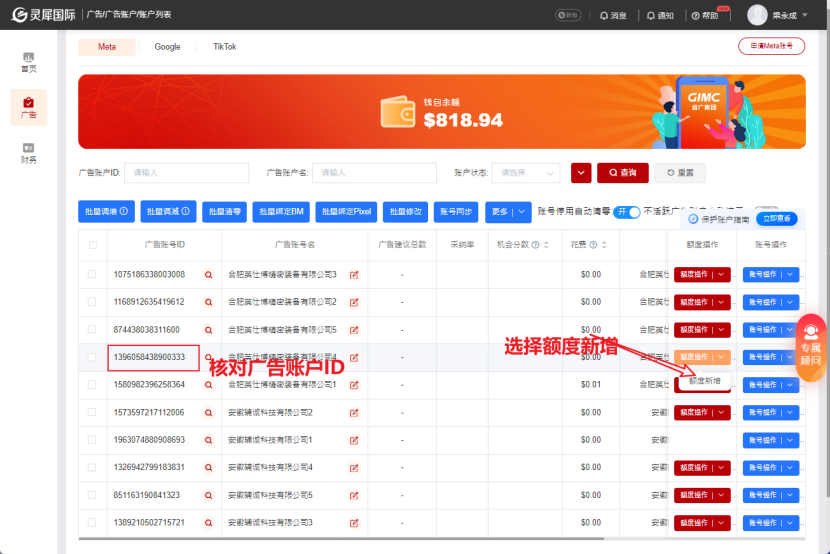Focus the 广告账户ID input field
Viewport: 830px width, 554px height.
click(x=186, y=172)
